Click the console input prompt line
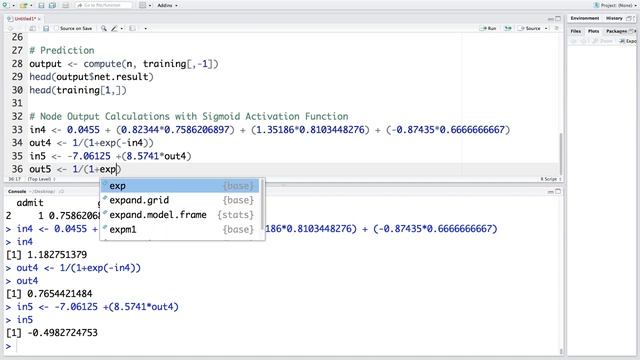This screenshot has width=640, height=360. (x=282, y=346)
